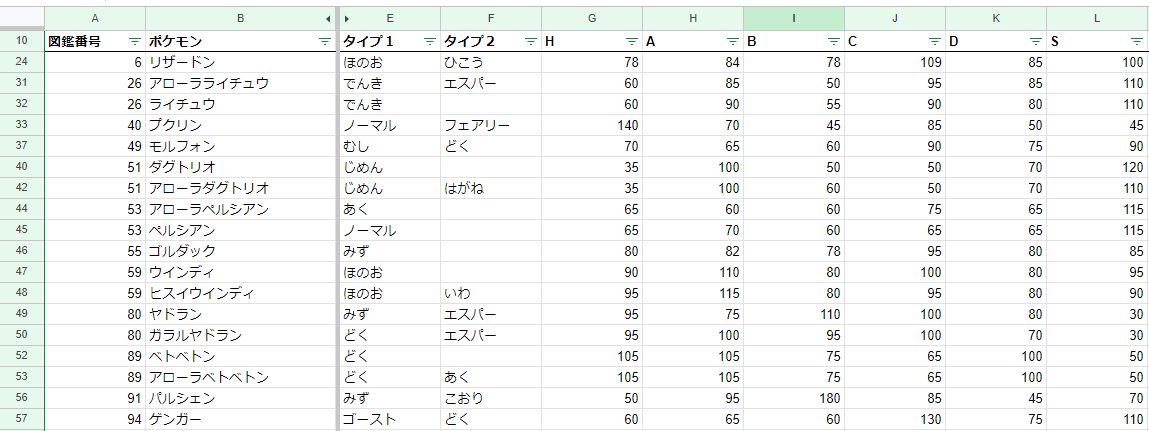Click the タイプ1 filter icon

pos(430,41)
